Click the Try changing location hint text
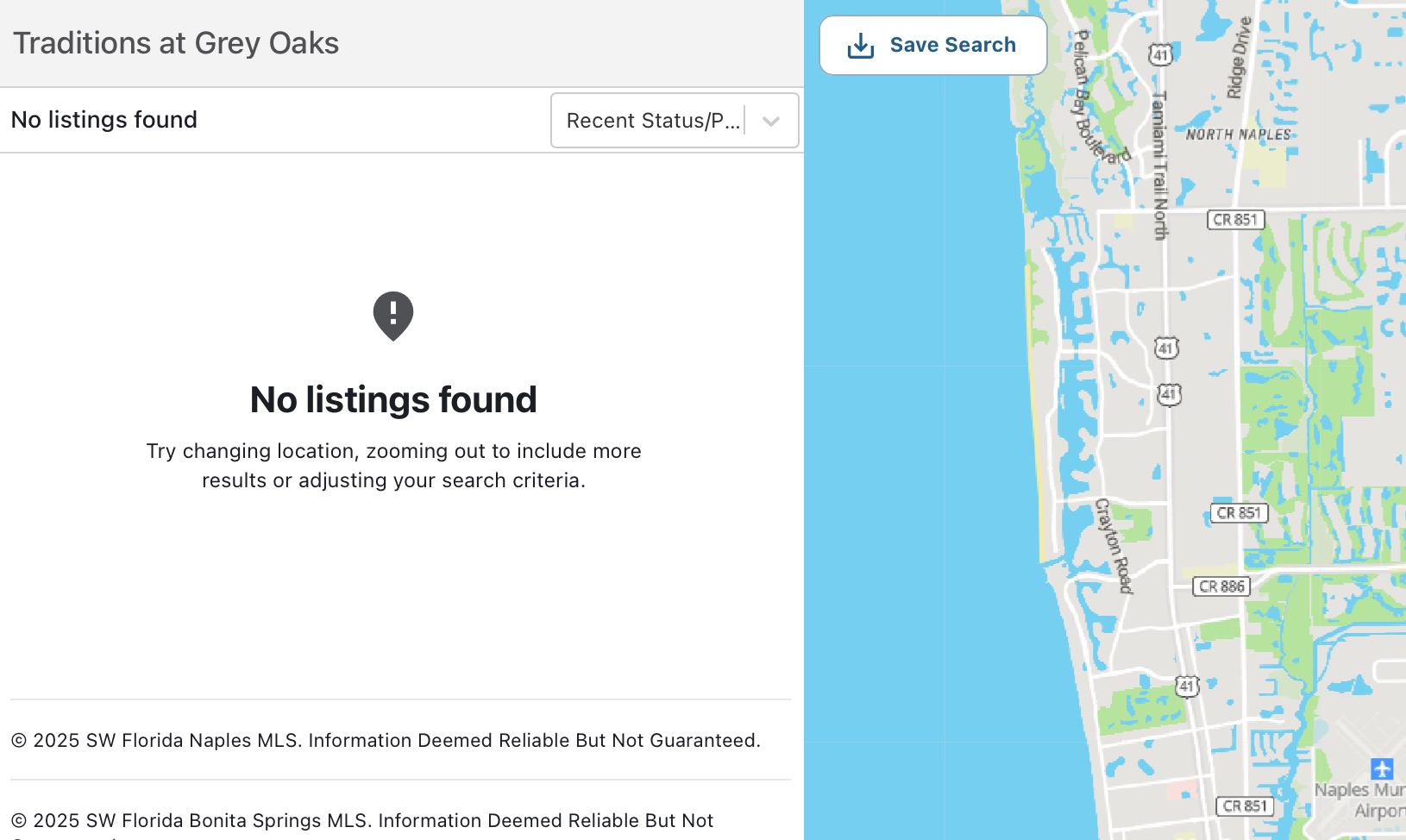This screenshot has height=840, width=1406. click(393, 466)
